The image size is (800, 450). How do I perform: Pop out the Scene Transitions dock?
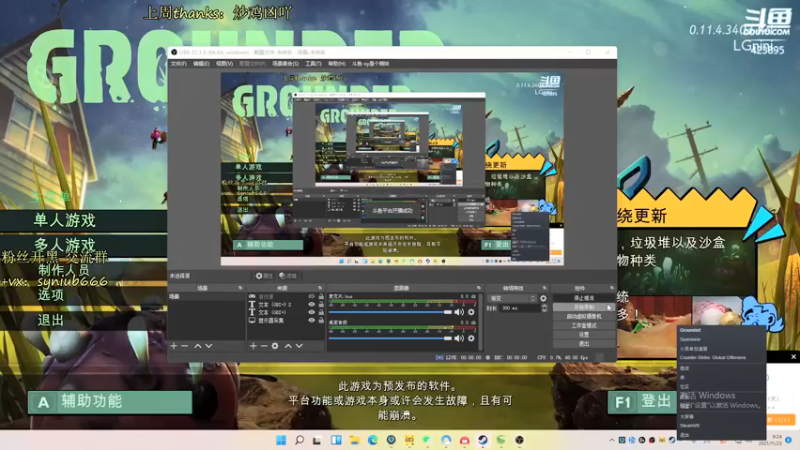(544, 288)
